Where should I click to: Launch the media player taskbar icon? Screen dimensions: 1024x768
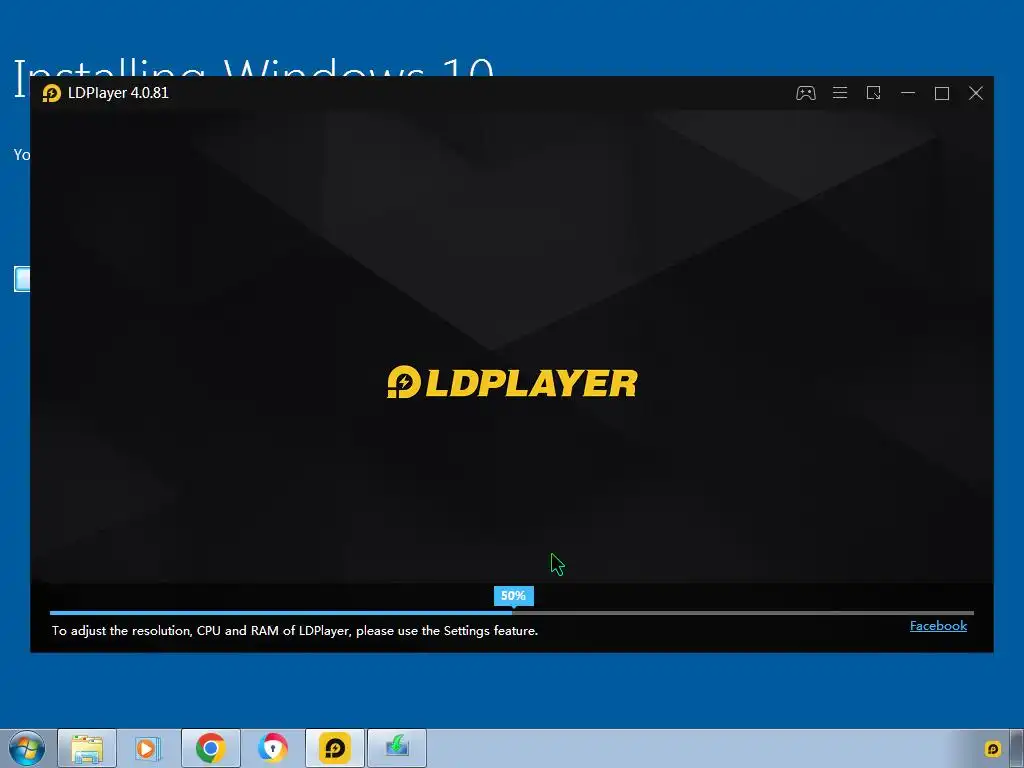pos(148,748)
